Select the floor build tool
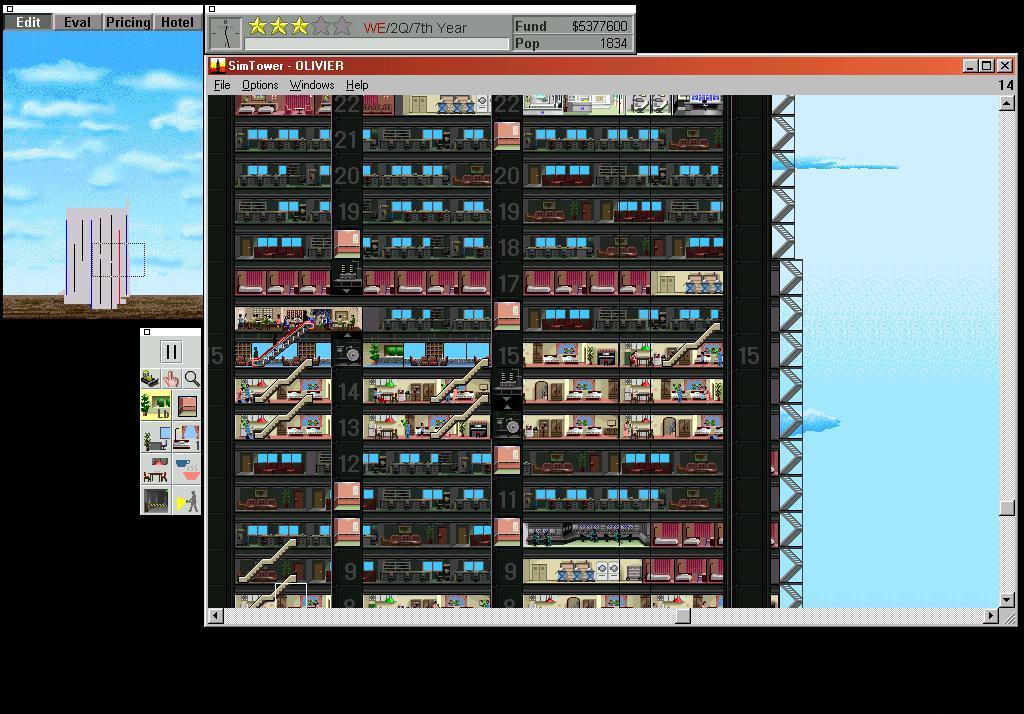Screen dimensions: 1024x714 pyautogui.click(x=187, y=405)
